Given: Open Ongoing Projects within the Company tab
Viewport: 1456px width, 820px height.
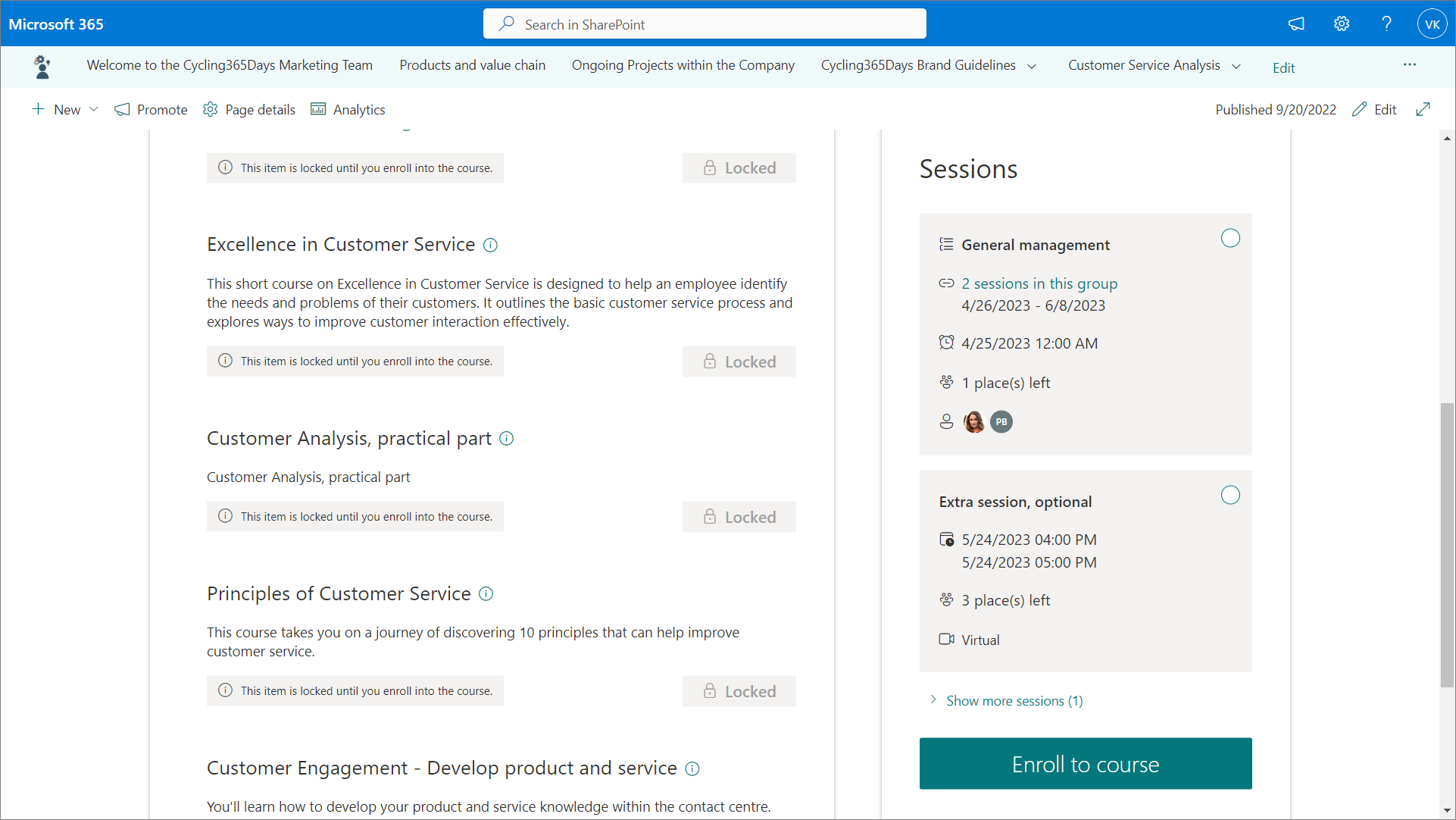Looking at the screenshot, I should click(x=683, y=65).
